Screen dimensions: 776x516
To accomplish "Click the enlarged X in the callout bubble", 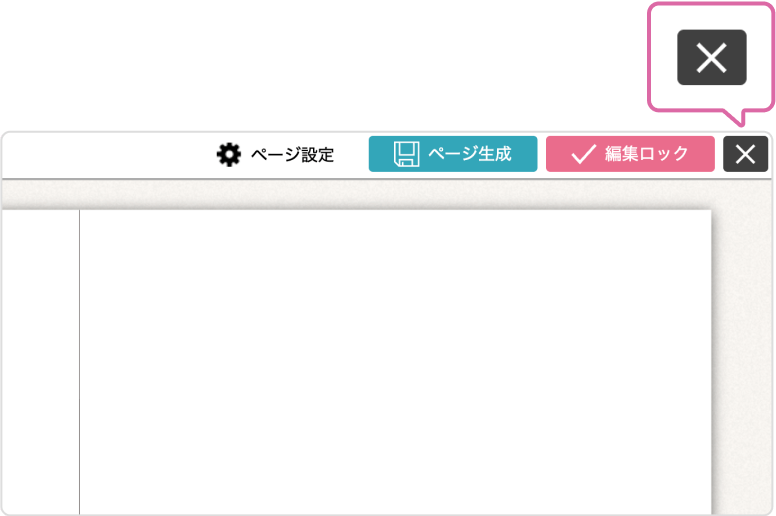I will pyautogui.click(x=712, y=57).
